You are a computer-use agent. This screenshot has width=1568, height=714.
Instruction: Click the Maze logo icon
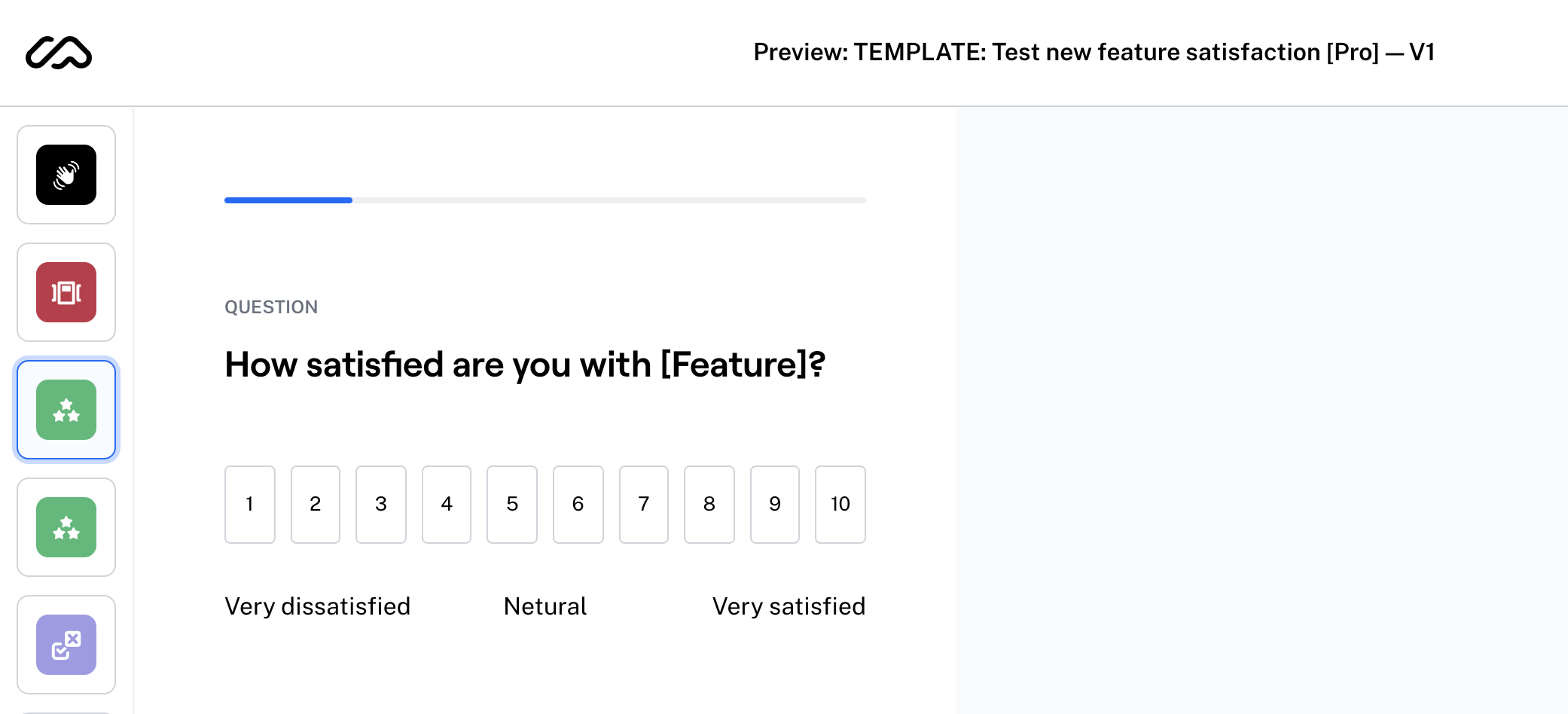tap(59, 53)
